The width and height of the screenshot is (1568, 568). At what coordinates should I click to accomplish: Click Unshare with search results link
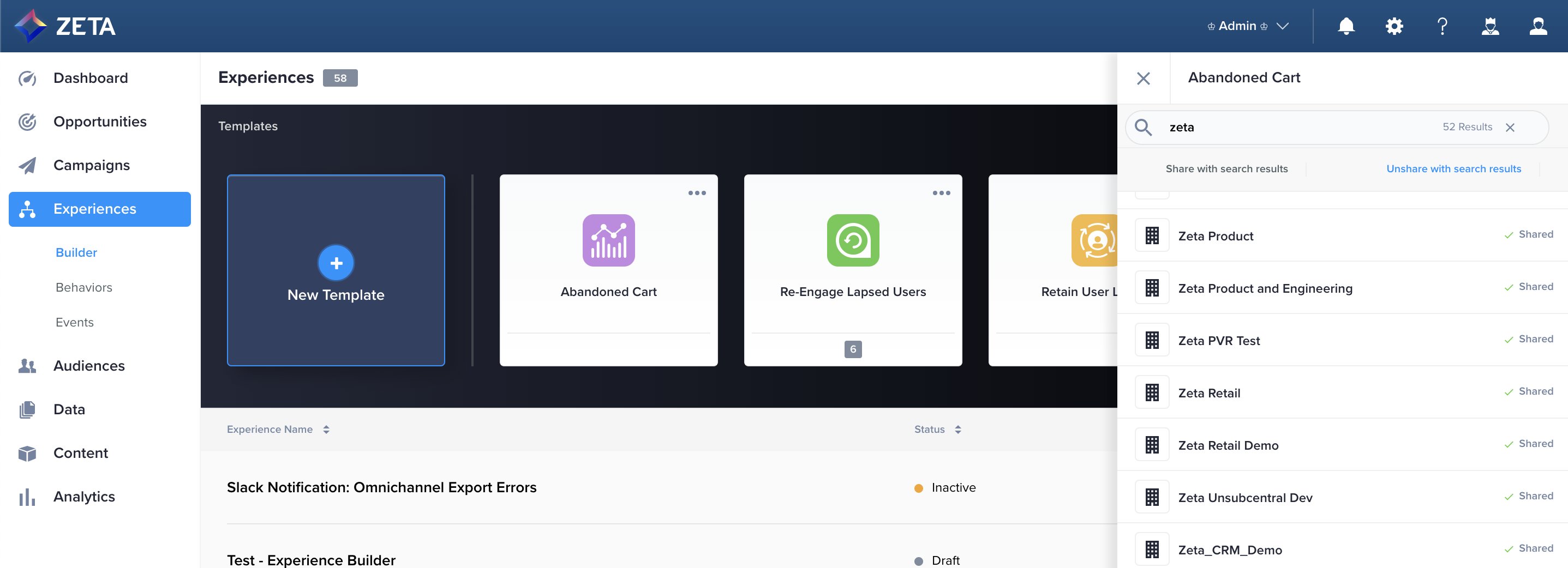[1453, 169]
